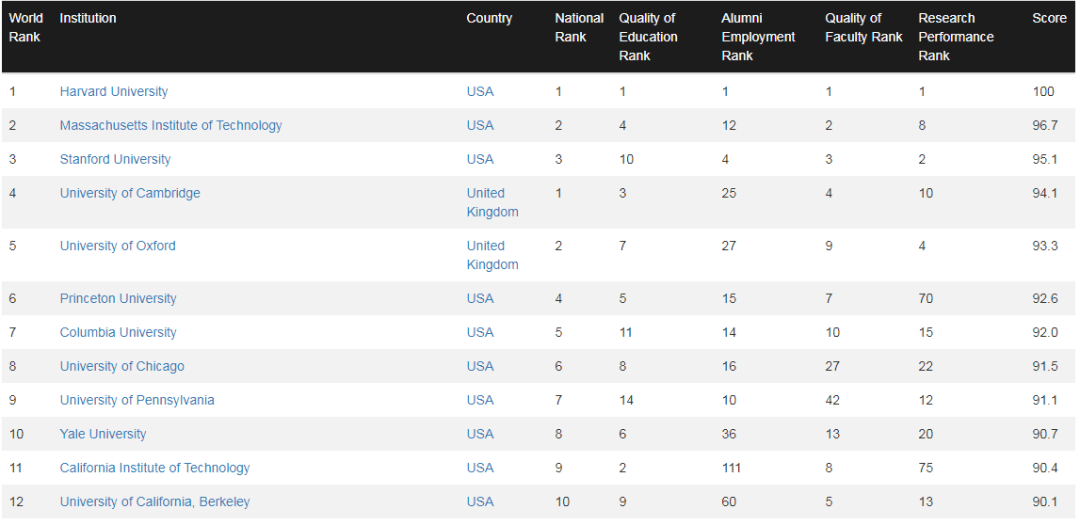Click Quality of Faculty Rank header
The image size is (1080, 525).
coord(864,28)
